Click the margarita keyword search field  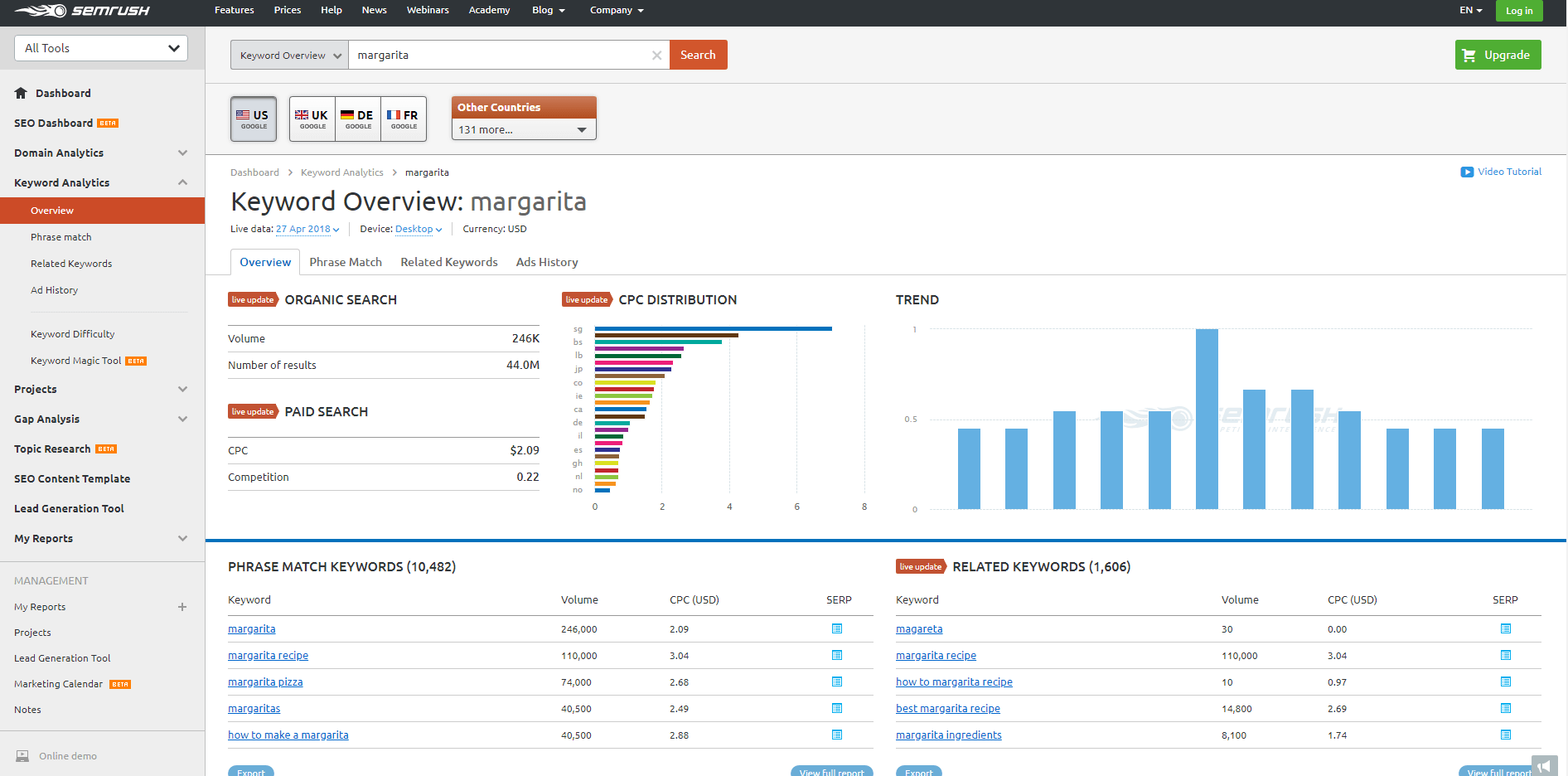coord(497,56)
